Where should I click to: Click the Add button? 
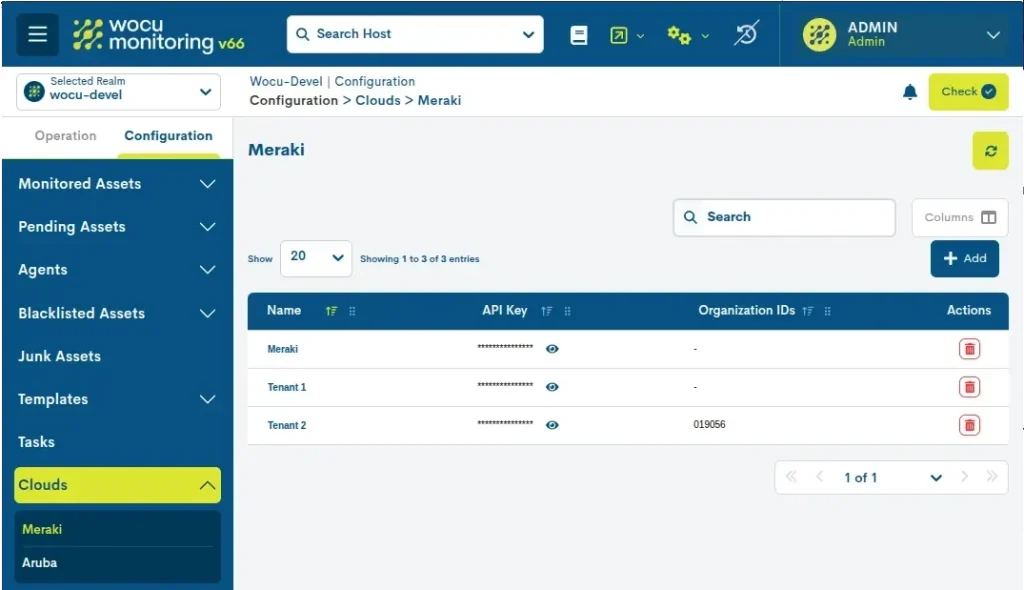point(964,258)
